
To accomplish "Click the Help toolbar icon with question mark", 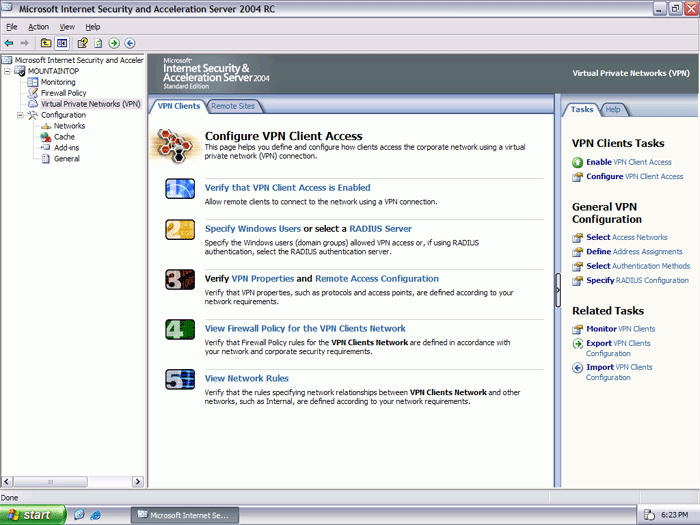I will click(83, 43).
